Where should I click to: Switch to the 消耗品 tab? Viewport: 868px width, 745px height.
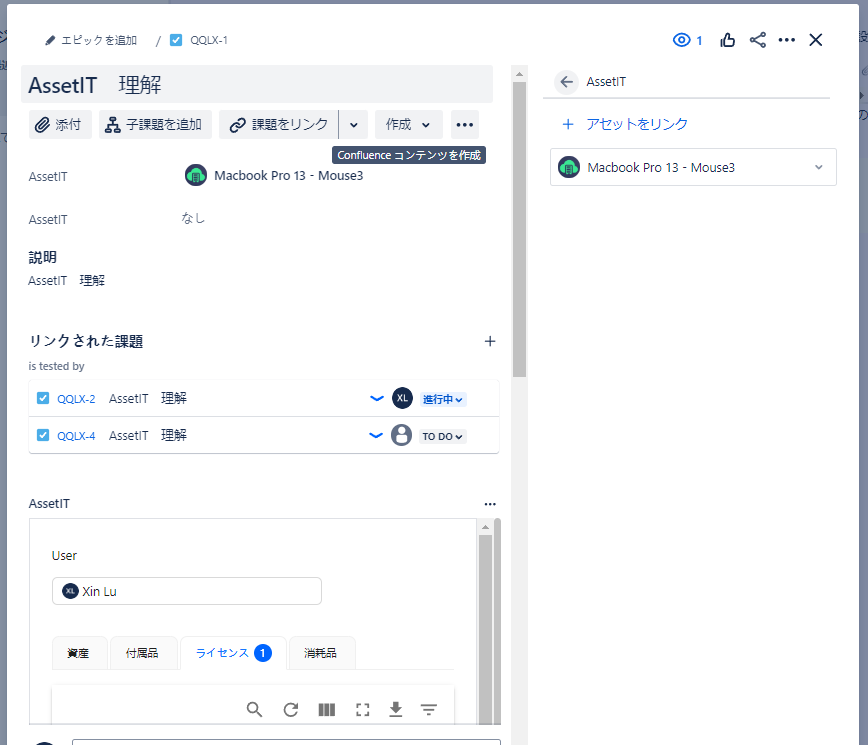coord(321,653)
